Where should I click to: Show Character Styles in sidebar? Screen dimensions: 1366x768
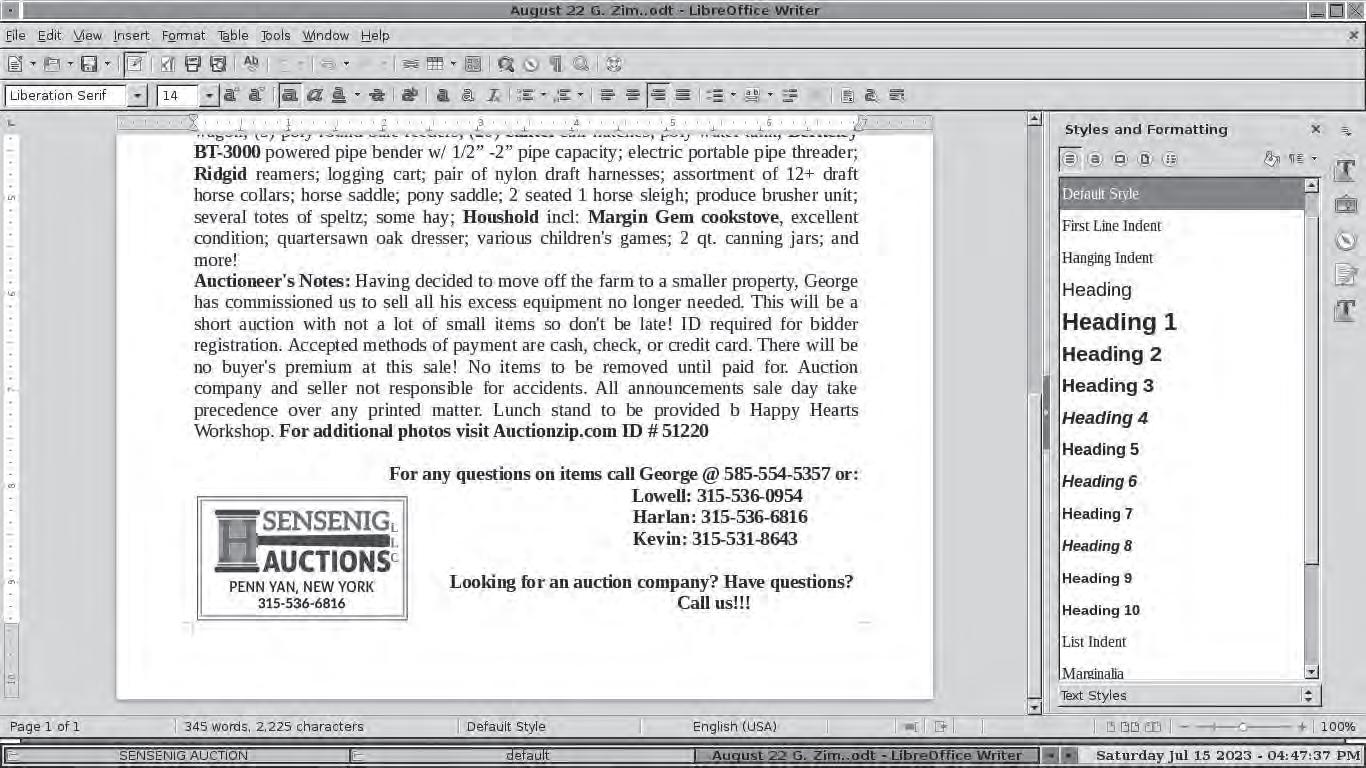1095,159
